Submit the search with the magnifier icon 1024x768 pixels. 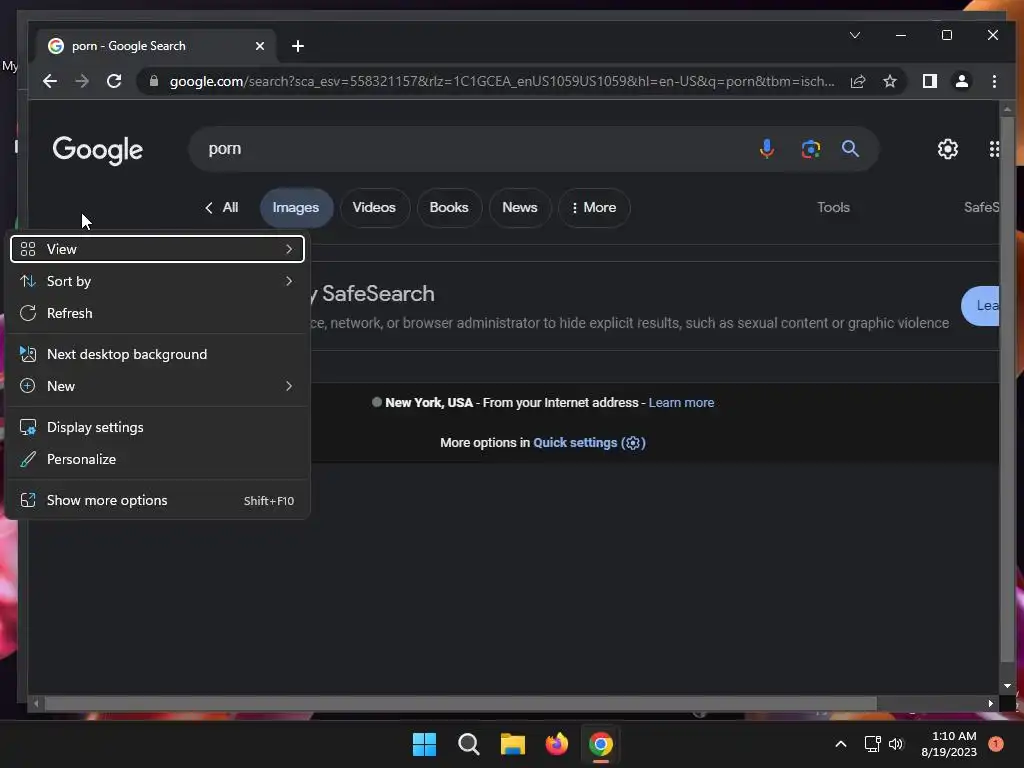coord(850,149)
